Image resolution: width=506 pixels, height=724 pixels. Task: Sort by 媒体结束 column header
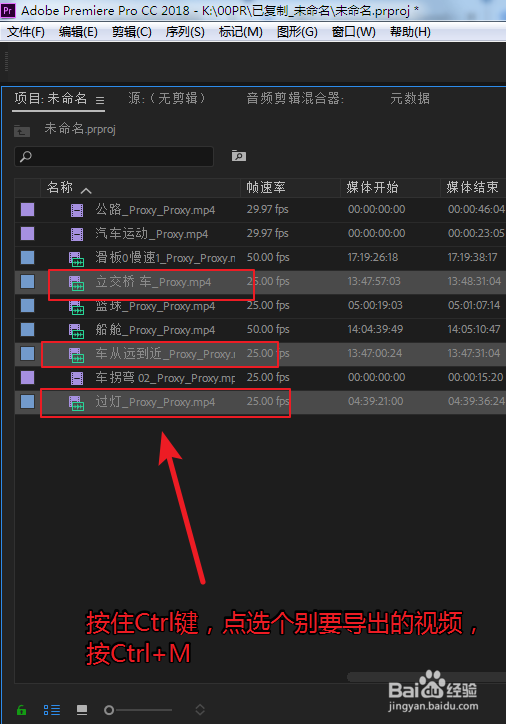point(473,187)
